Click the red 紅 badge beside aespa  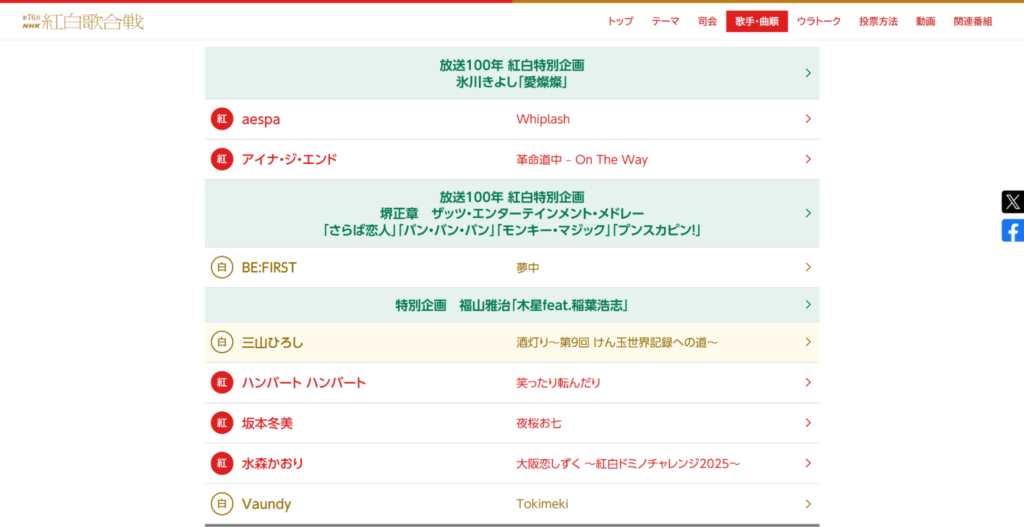pos(221,119)
